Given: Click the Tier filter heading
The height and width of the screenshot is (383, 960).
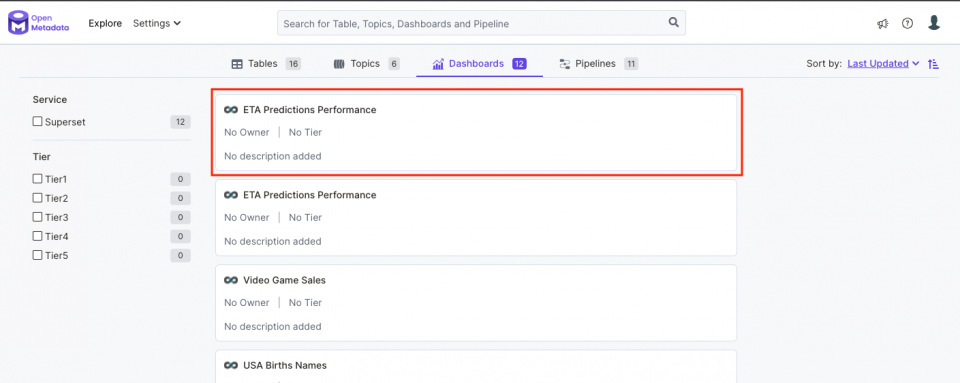Looking at the screenshot, I should pyautogui.click(x=41, y=157).
